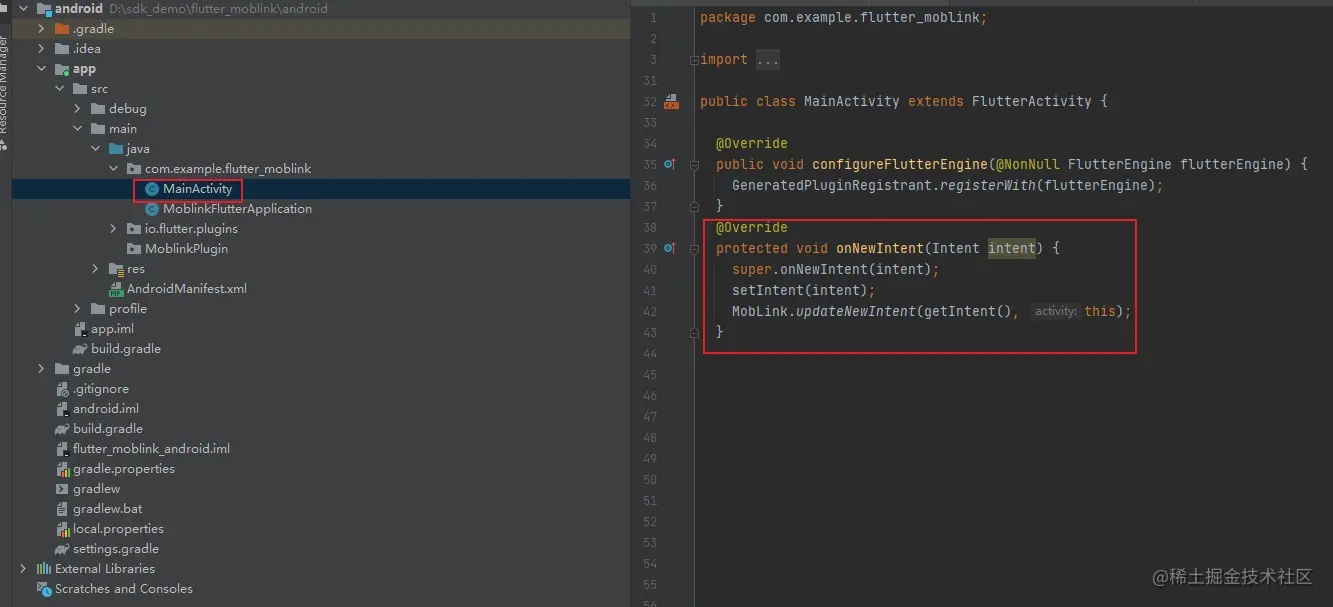Click the MoblinkPlugin folder icon
This screenshot has width=1333, height=607.
[134, 249]
